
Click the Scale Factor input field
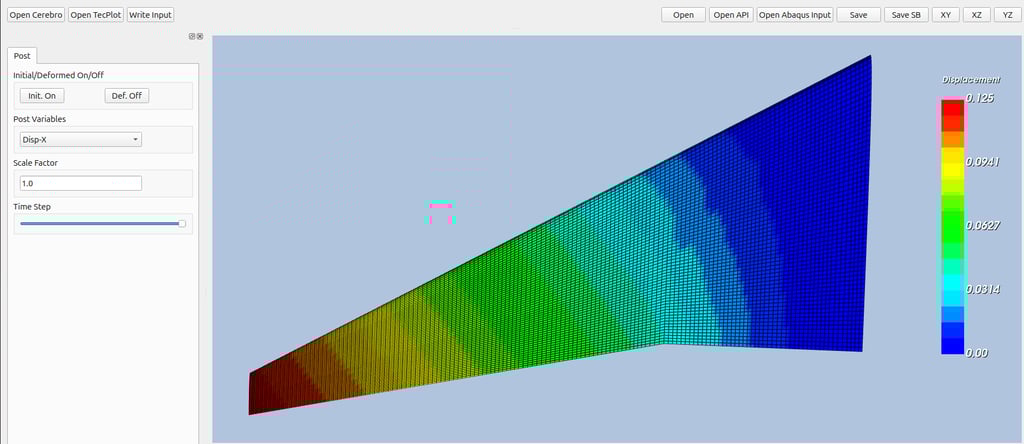[x=80, y=183]
